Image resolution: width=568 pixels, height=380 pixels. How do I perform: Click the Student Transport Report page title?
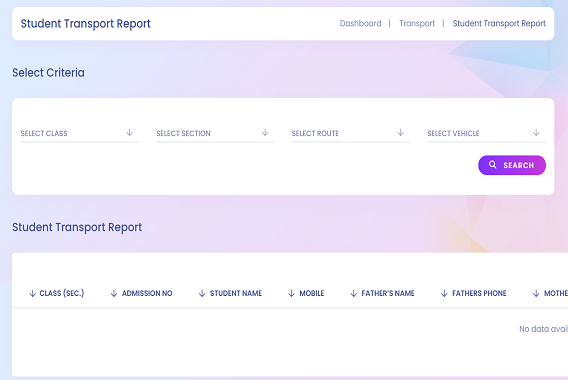(x=85, y=24)
